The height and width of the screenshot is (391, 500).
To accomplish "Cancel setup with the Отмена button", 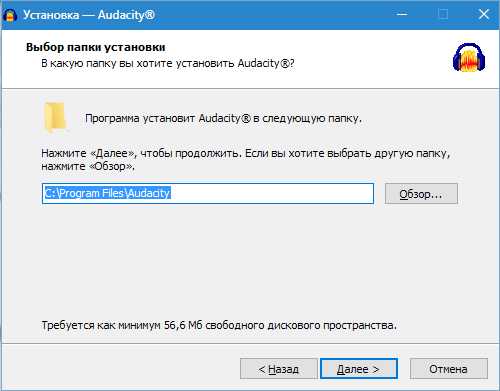I will tap(449, 369).
